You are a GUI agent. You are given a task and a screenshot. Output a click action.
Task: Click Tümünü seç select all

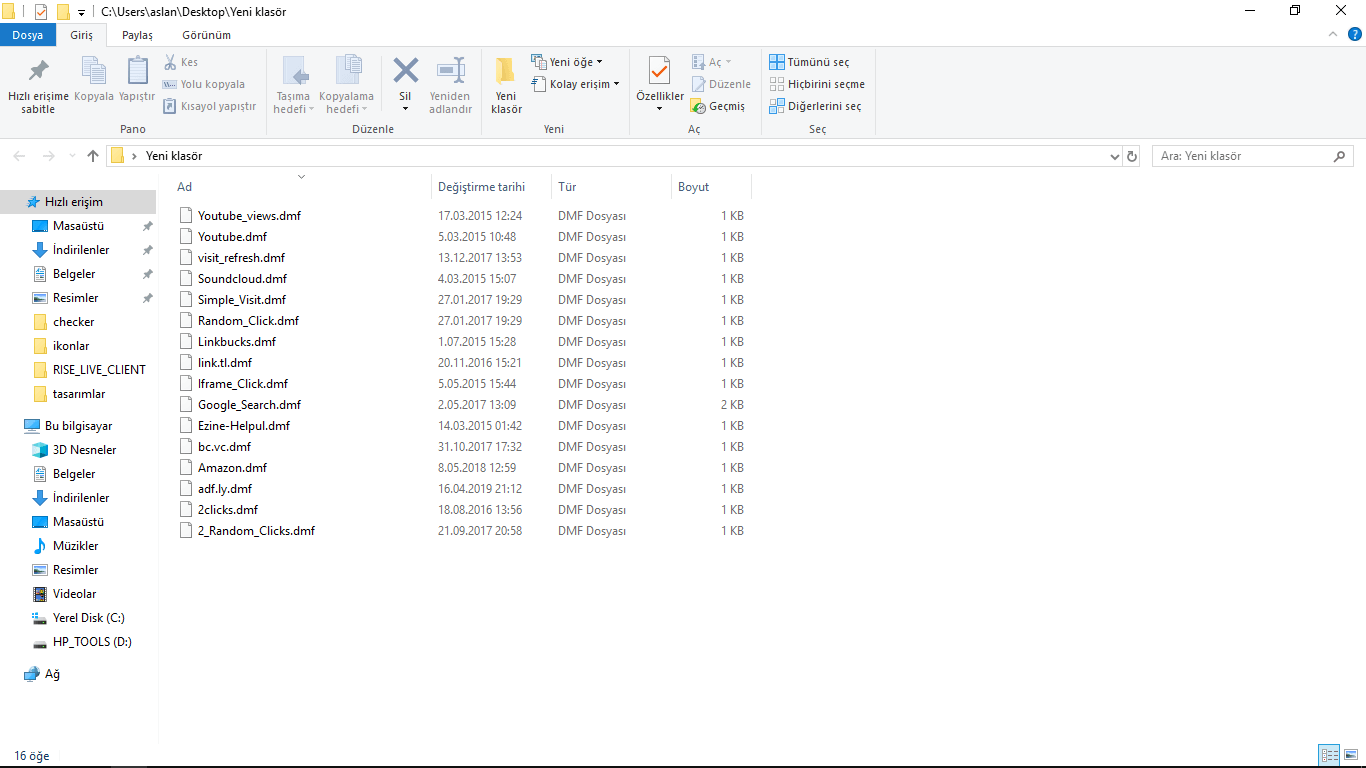coord(809,62)
